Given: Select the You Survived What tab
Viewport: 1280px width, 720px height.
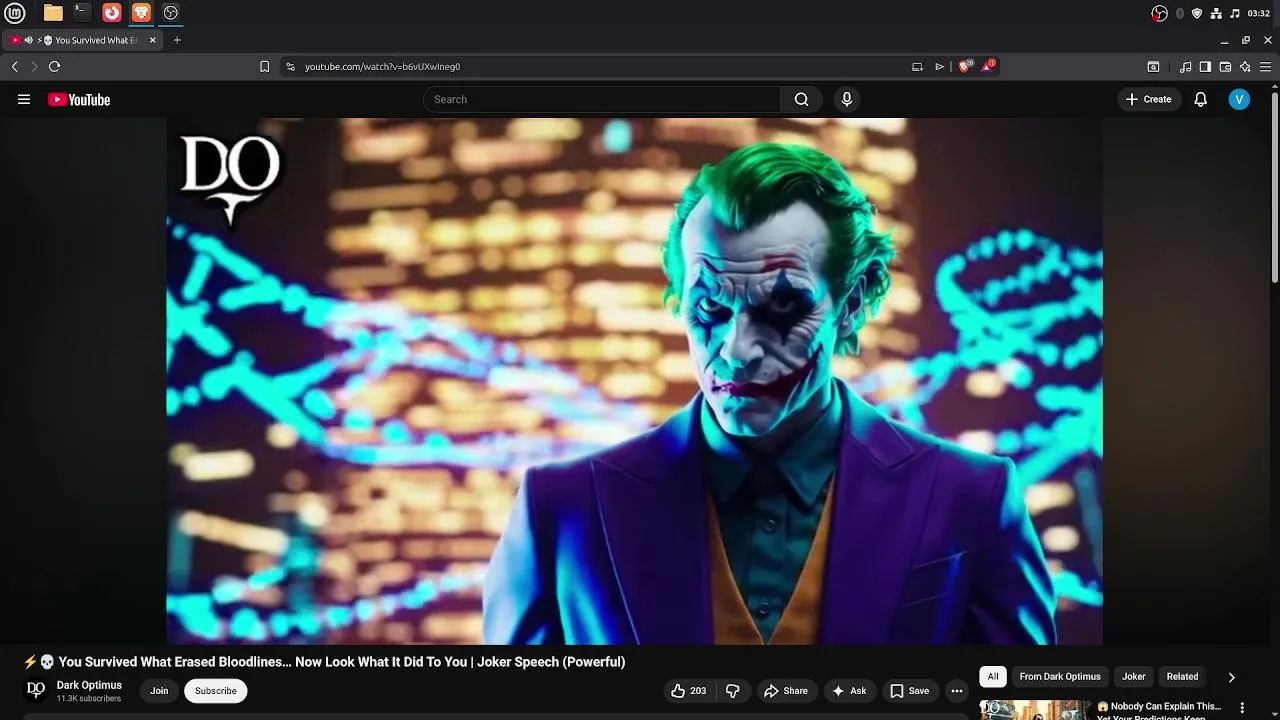Looking at the screenshot, I should click(83, 40).
